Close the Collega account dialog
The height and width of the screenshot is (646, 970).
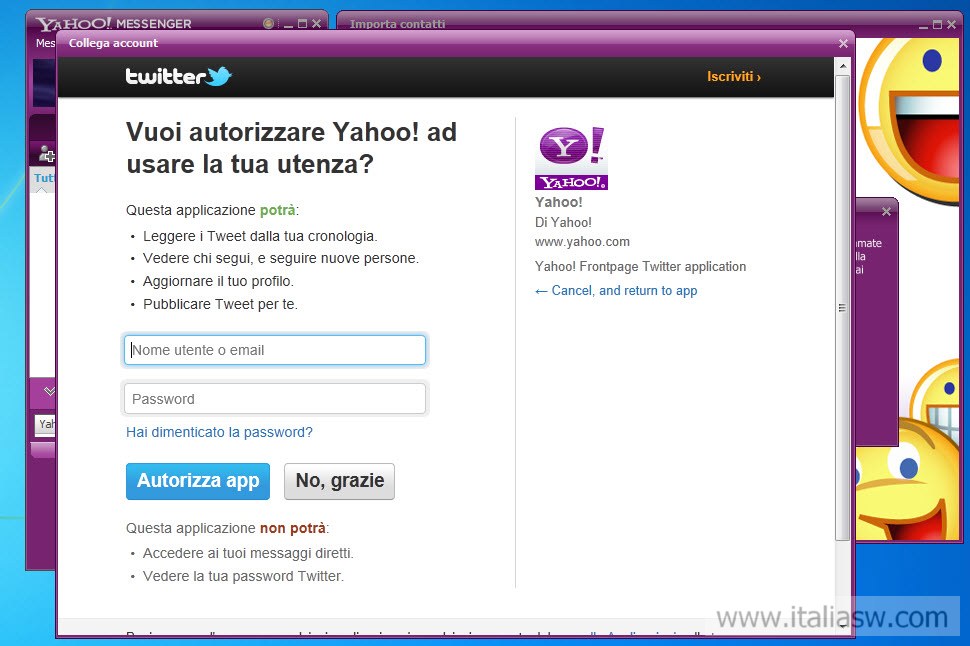(843, 43)
